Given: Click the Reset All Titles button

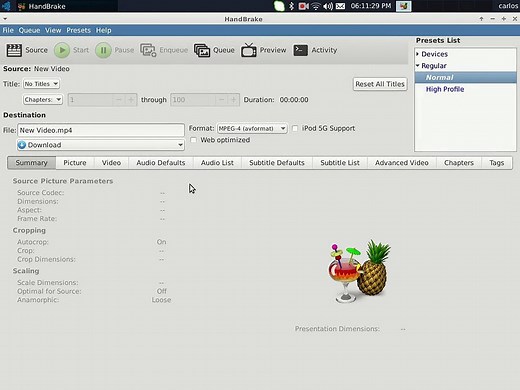Looking at the screenshot, I should pos(380,84).
